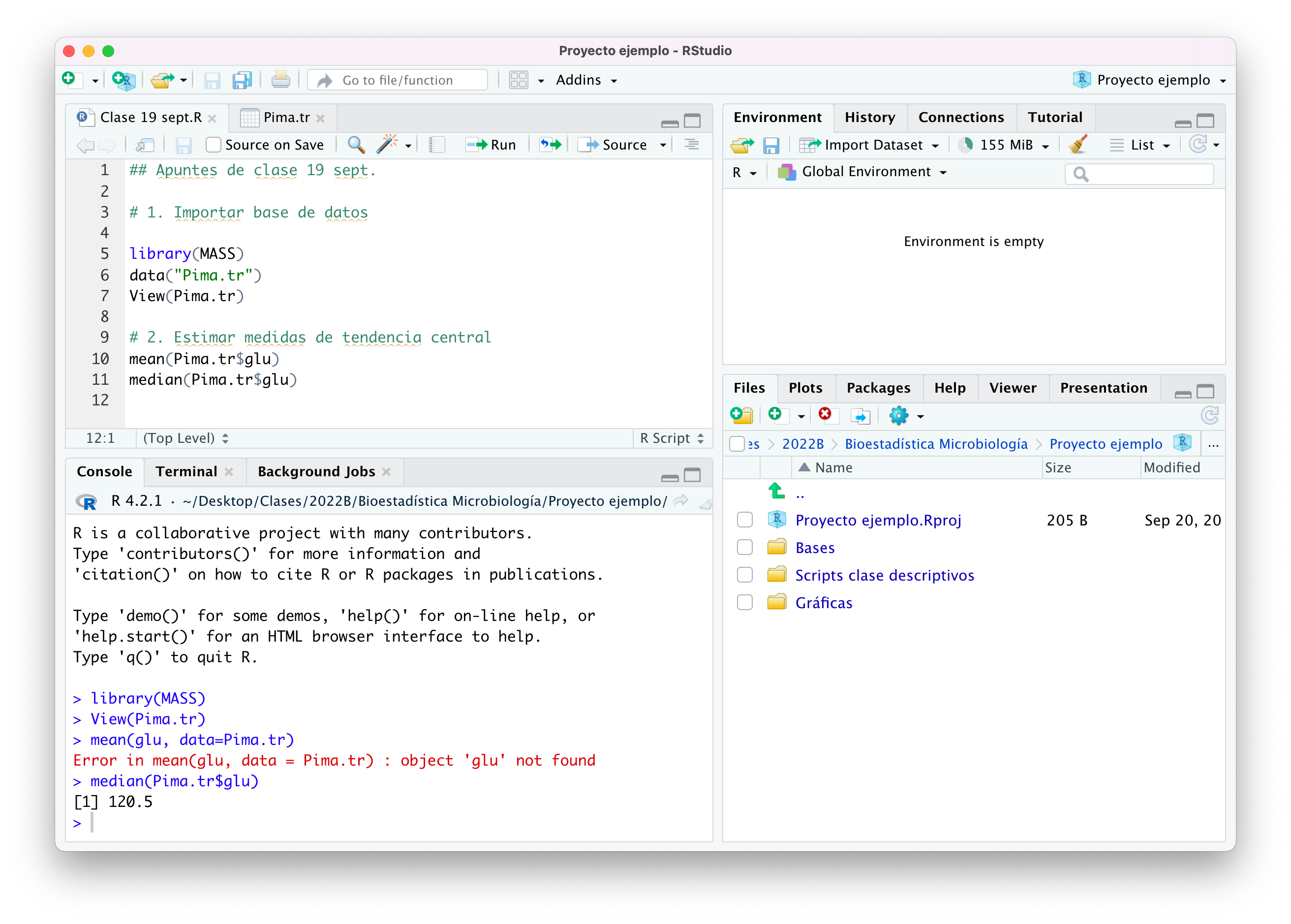The height and width of the screenshot is (924, 1291).
Task: Click the re-run previous code icon
Action: (550, 145)
